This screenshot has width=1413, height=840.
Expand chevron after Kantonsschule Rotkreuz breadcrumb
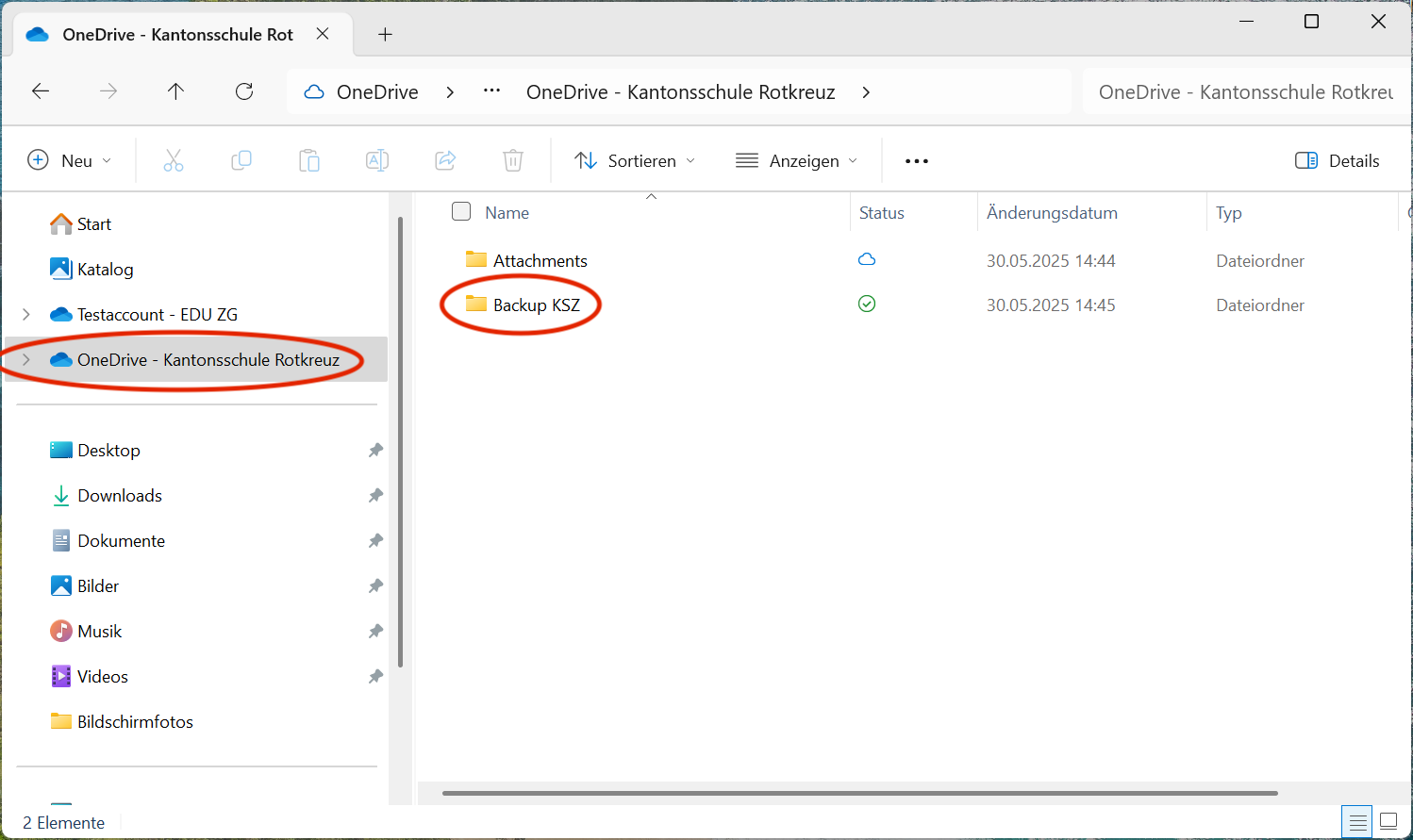click(x=866, y=91)
